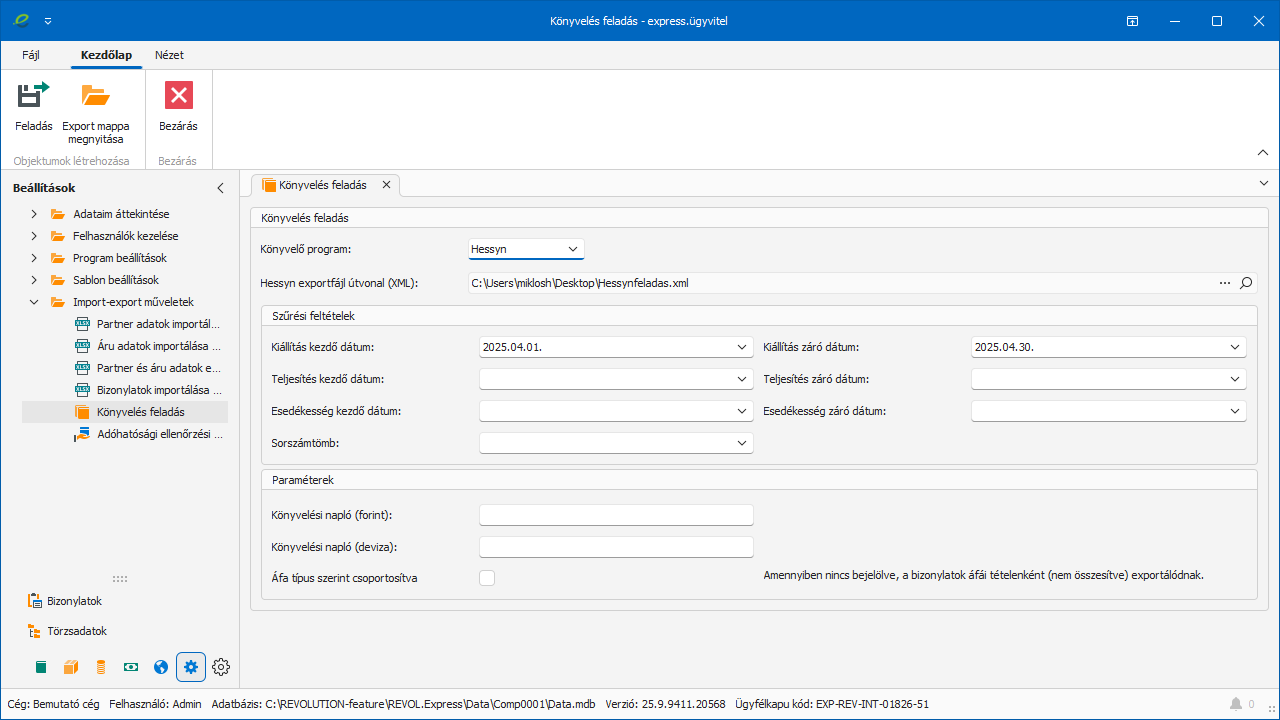Expand the Program beállítások tree node
The height and width of the screenshot is (720, 1280).
click(34, 258)
